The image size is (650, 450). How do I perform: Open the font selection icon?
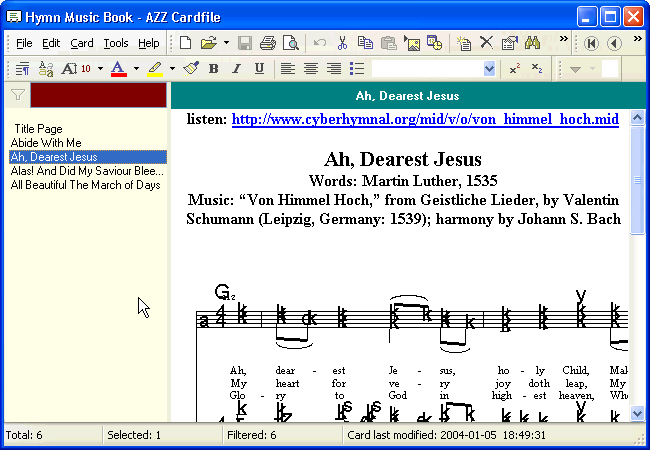[46, 69]
